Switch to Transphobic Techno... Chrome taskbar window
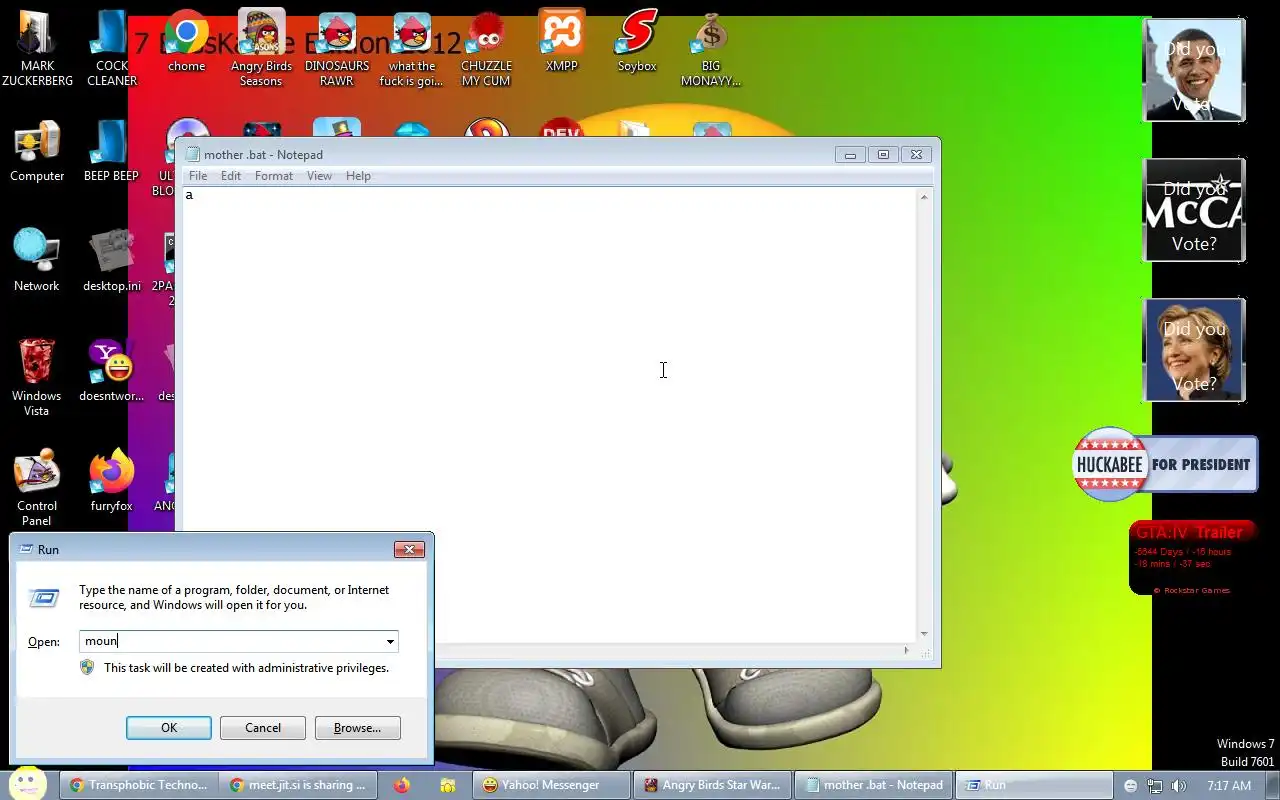 click(x=137, y=785)
